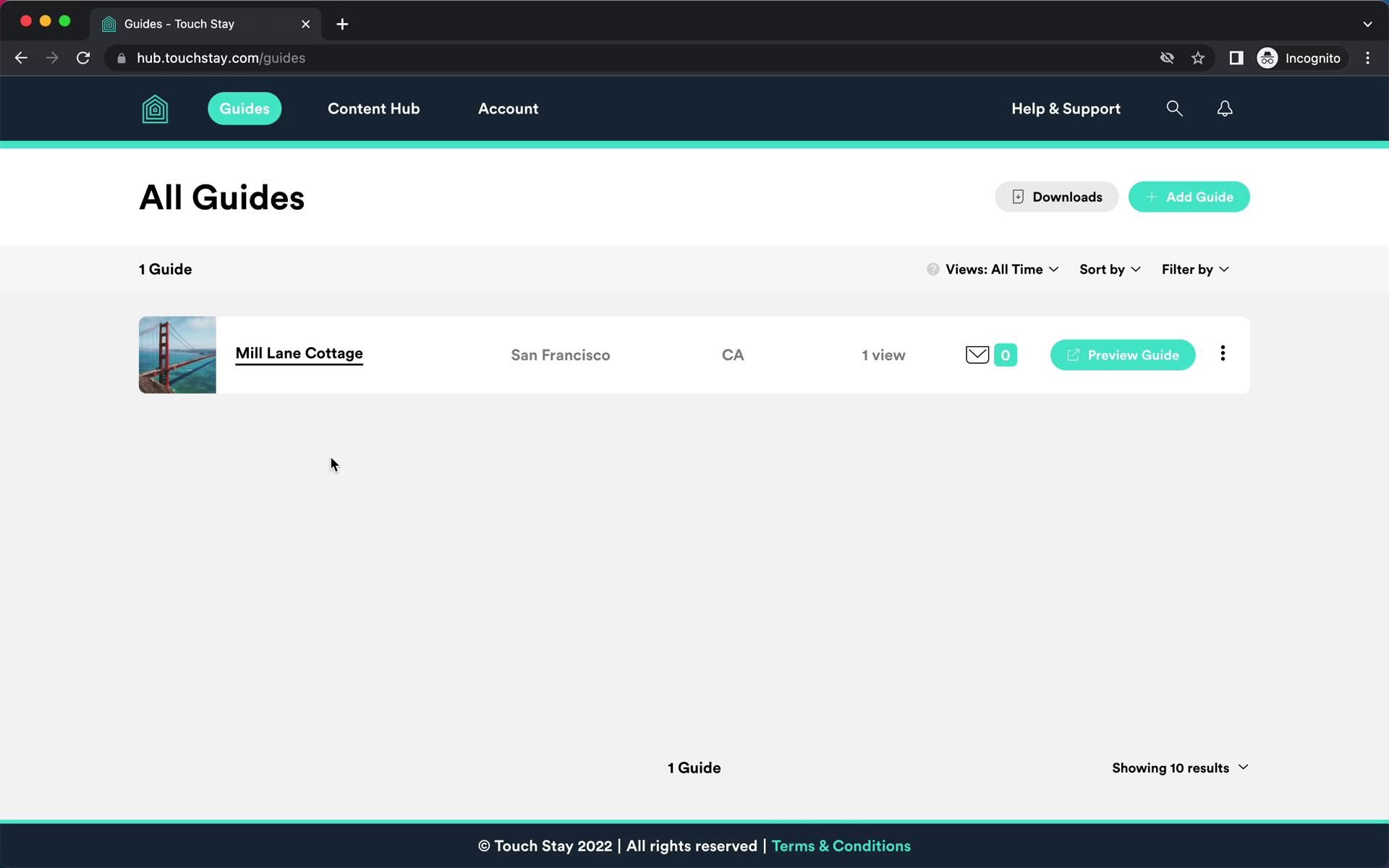
Task: Click the copyright Touch Stay 2022 text
Action: pos(545,846)
